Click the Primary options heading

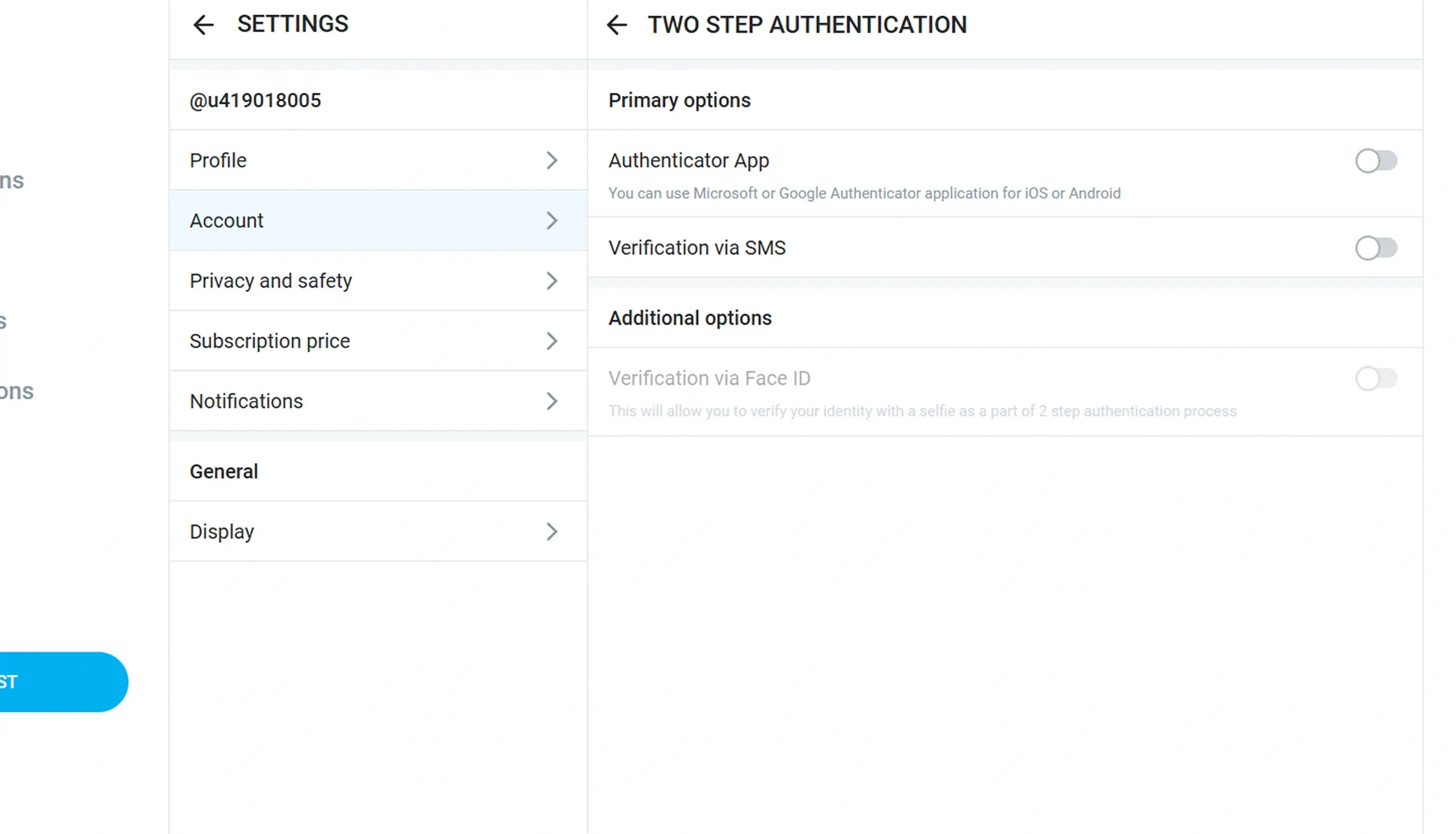[679, 100]
